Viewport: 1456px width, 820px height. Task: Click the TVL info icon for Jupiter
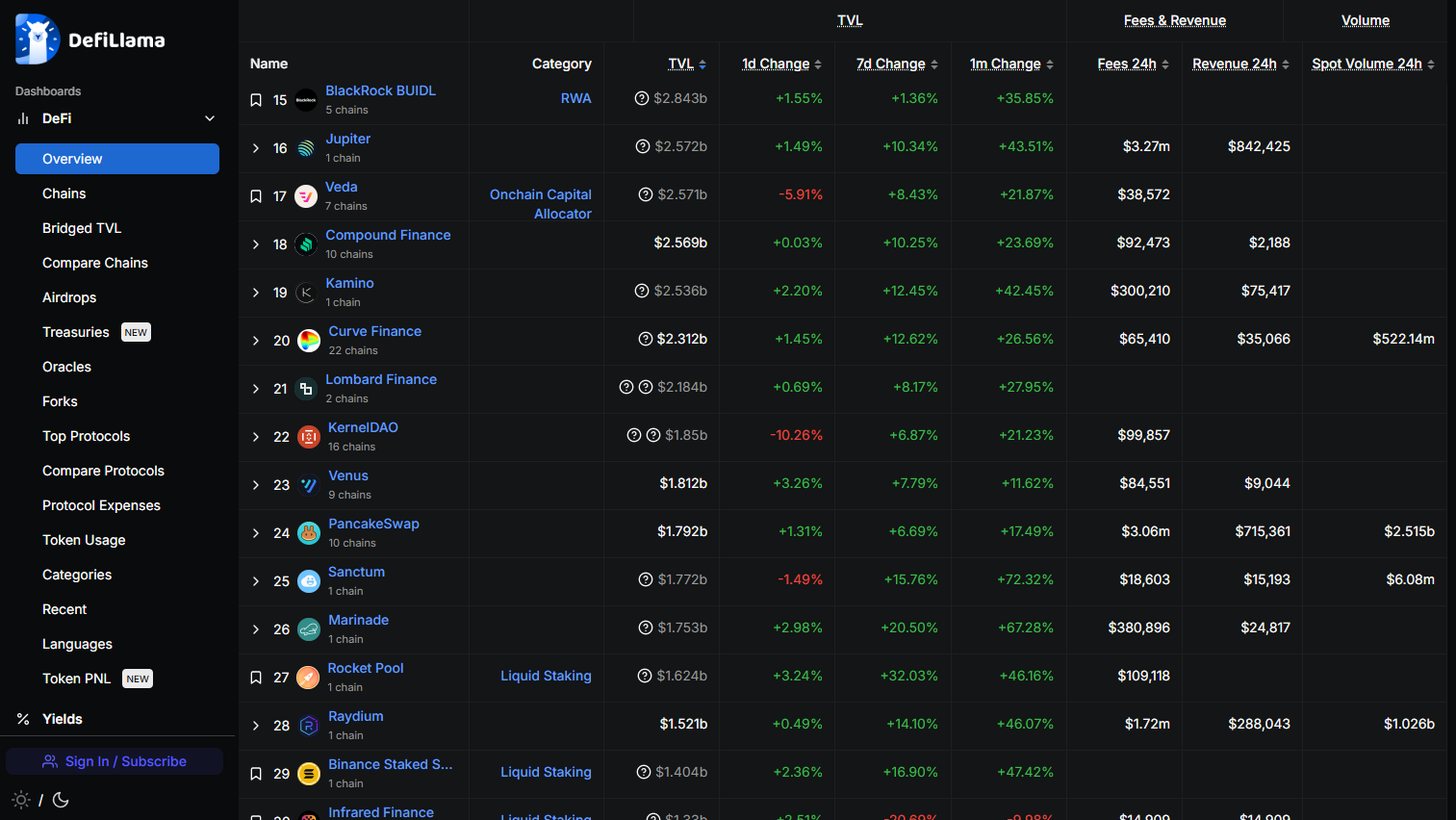click(x=643, y=146)
